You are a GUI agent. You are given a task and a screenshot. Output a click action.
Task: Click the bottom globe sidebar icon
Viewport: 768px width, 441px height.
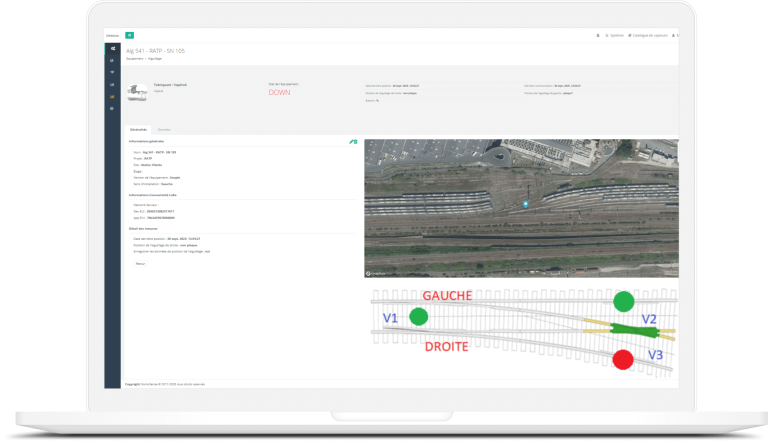coord(113,109)
